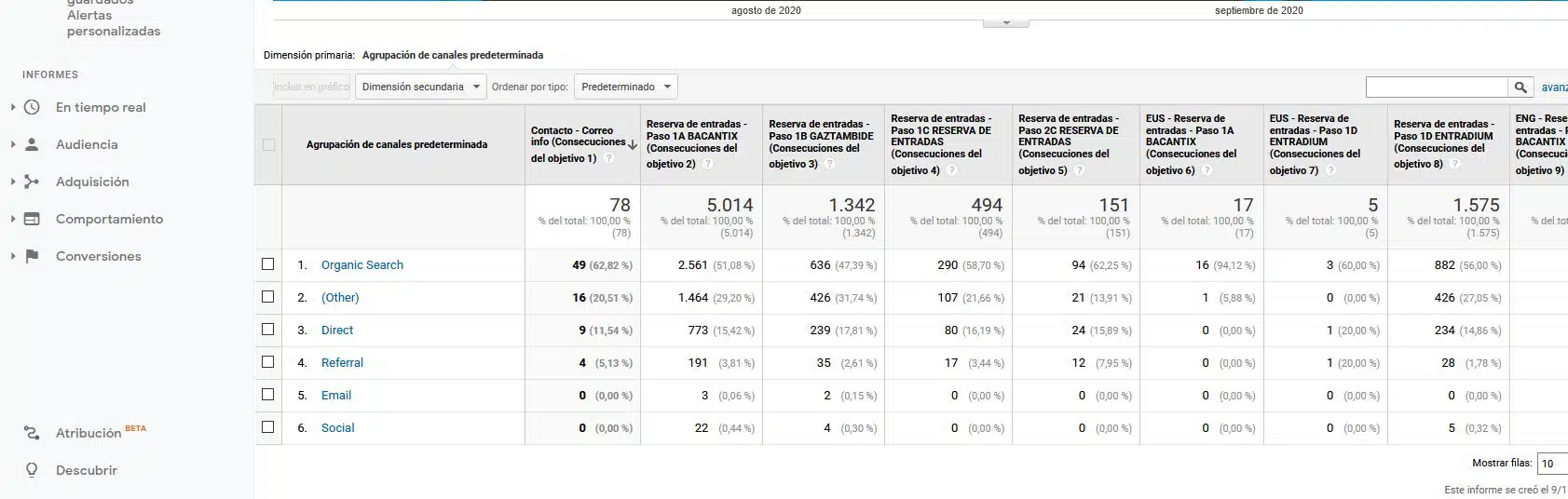This screenshot has width=1568, height=499.
Task: Check the (Other) row checkbox
Action: pos(268,297)
